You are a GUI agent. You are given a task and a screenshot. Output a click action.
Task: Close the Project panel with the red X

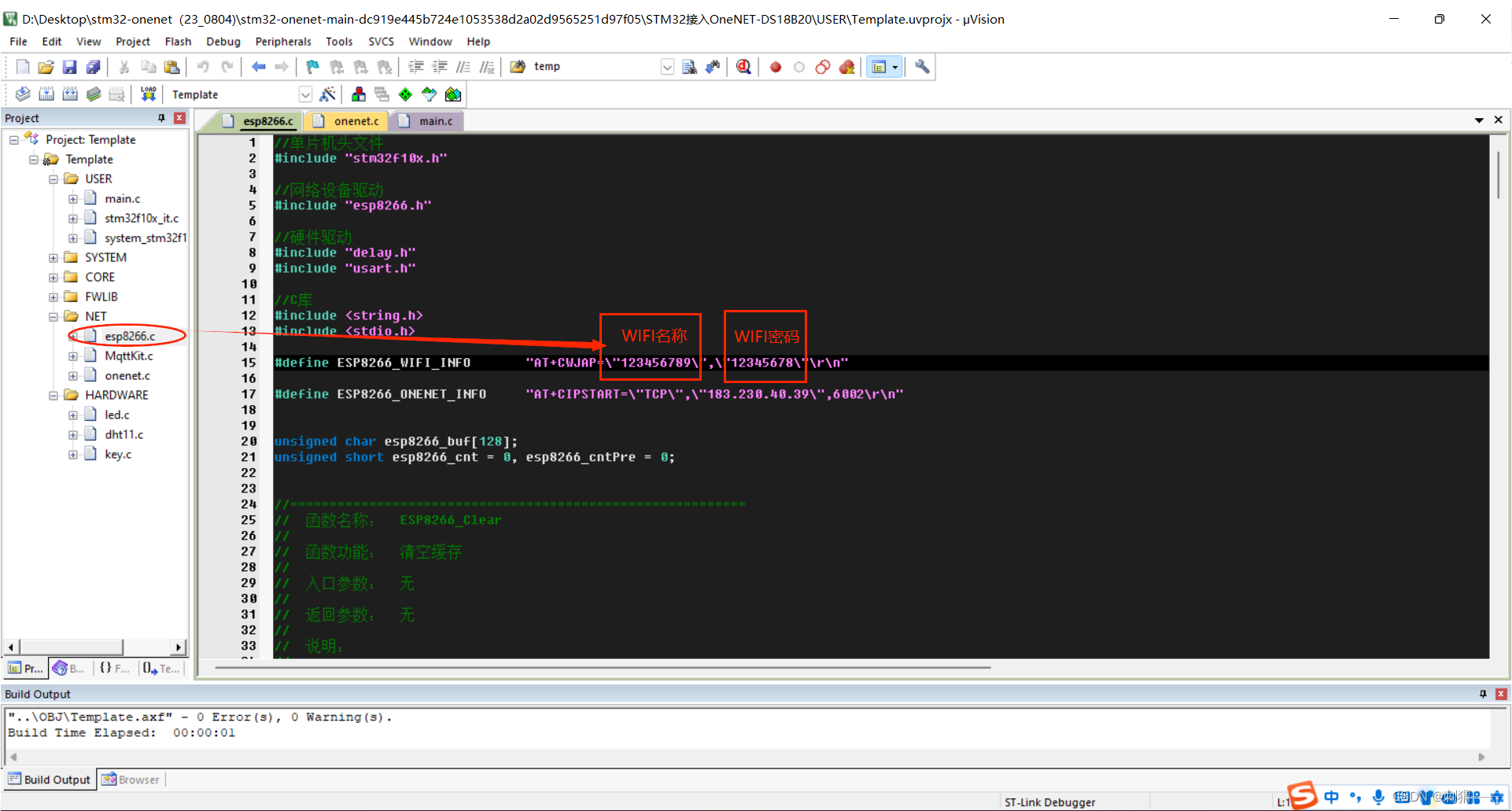click(179, 118)
